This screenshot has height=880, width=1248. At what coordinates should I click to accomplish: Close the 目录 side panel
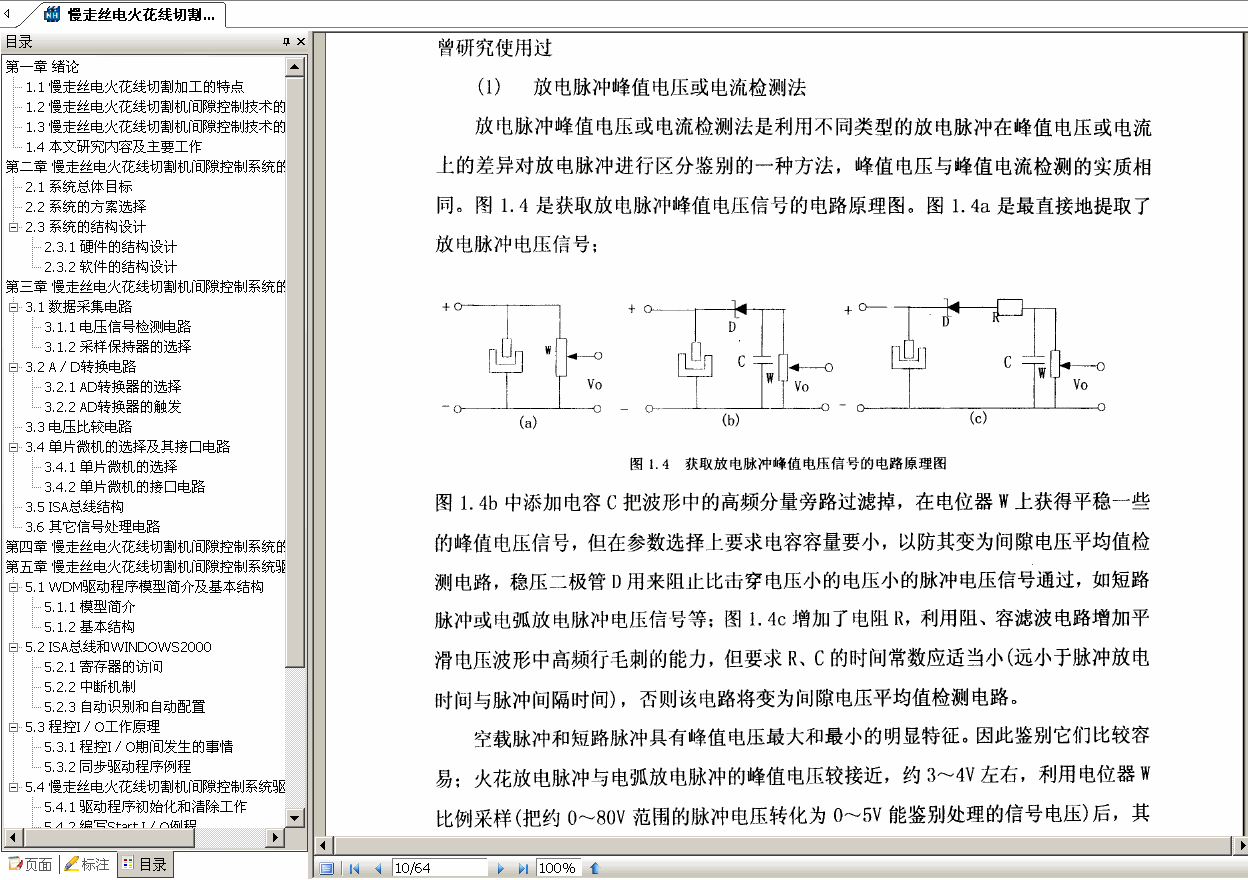300,41
